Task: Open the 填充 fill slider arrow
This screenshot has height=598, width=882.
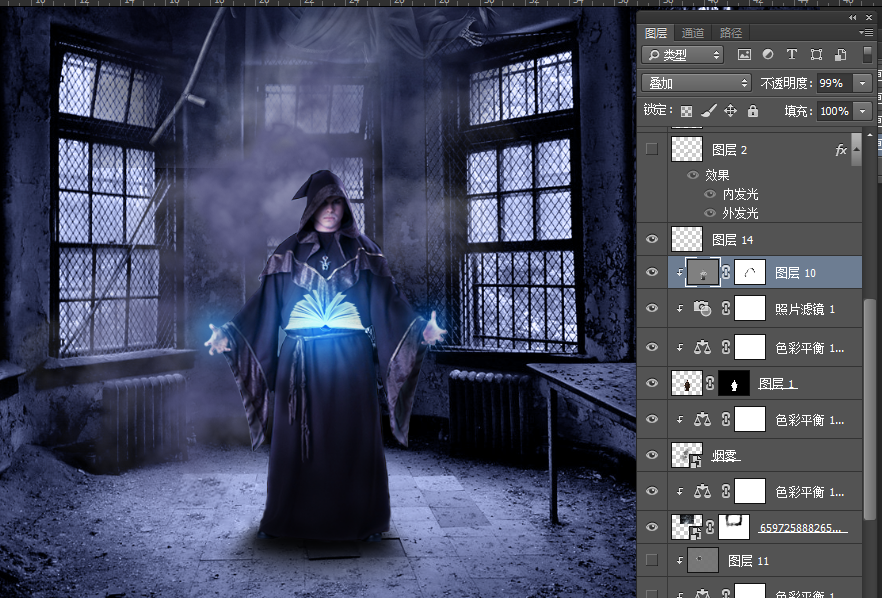Action: pos(862,111)
